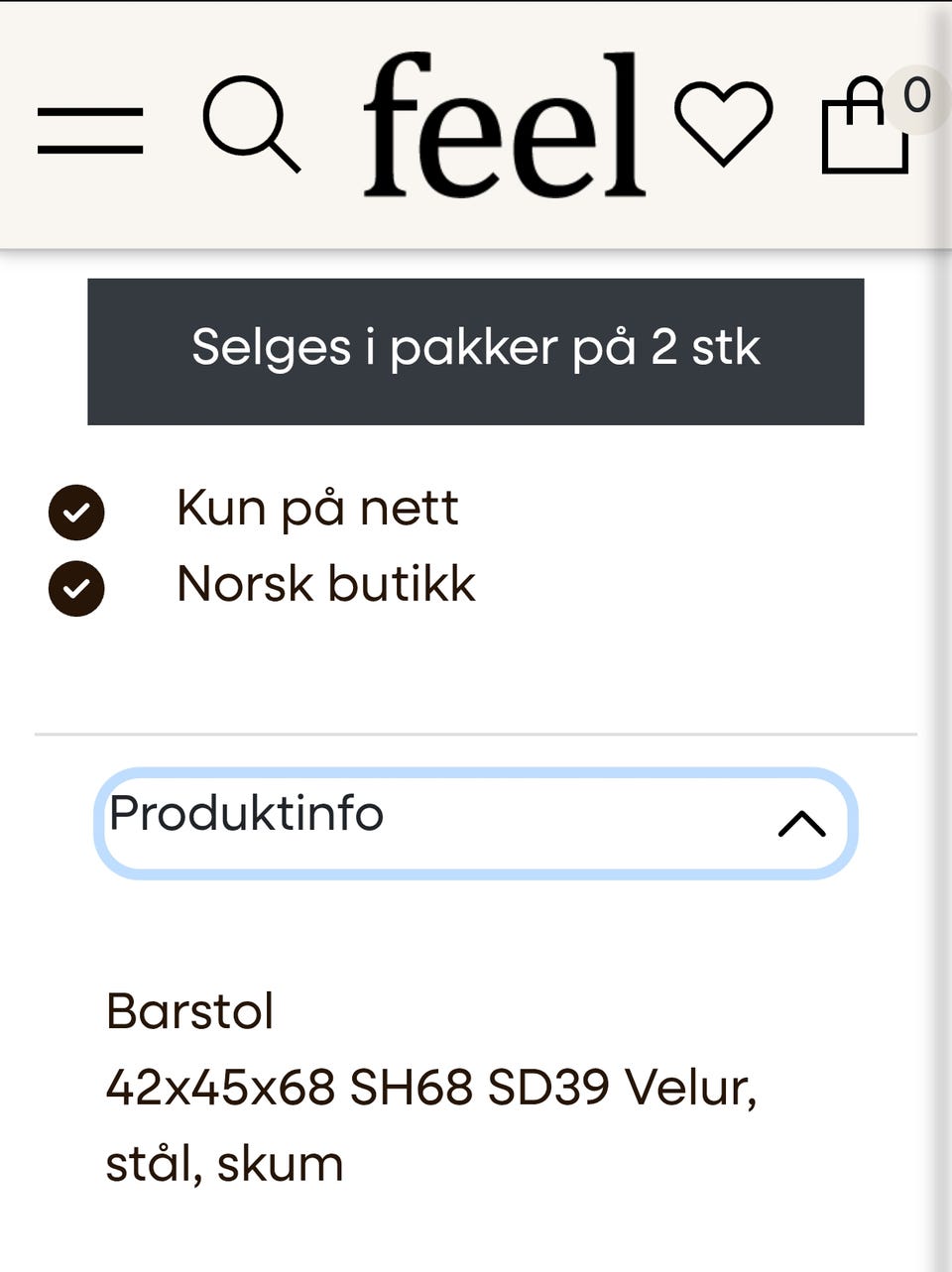This screenshot has height=1272, width=952.
Task: Click empty middle of Produktinfo accordion header
Action: coord(575,823)
